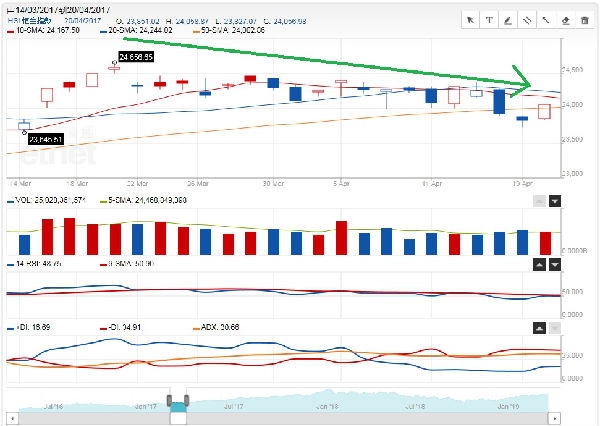Click the trash delete-all drawings icon

(x=584, y=19)
